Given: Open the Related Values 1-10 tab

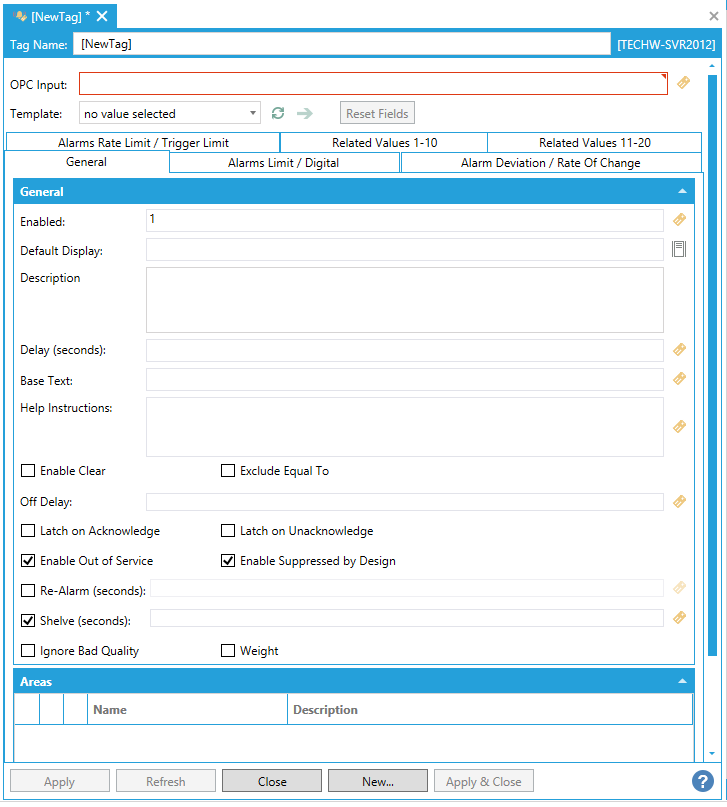Looking at the screenshot, I should click(384, 143).
